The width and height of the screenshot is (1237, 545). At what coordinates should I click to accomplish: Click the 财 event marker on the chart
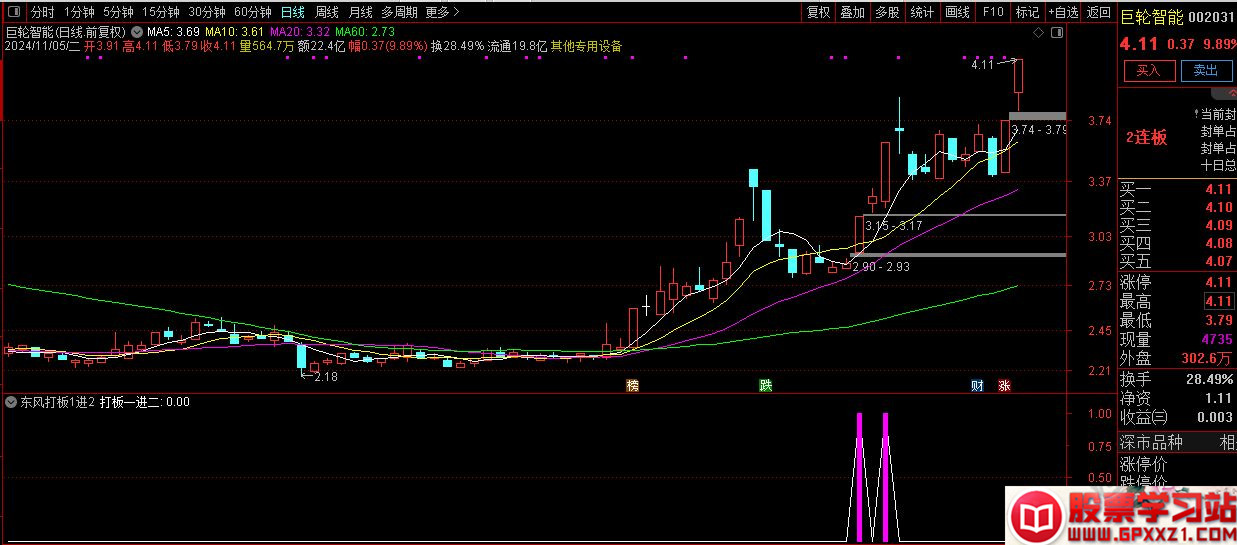(x=978, y=385)
